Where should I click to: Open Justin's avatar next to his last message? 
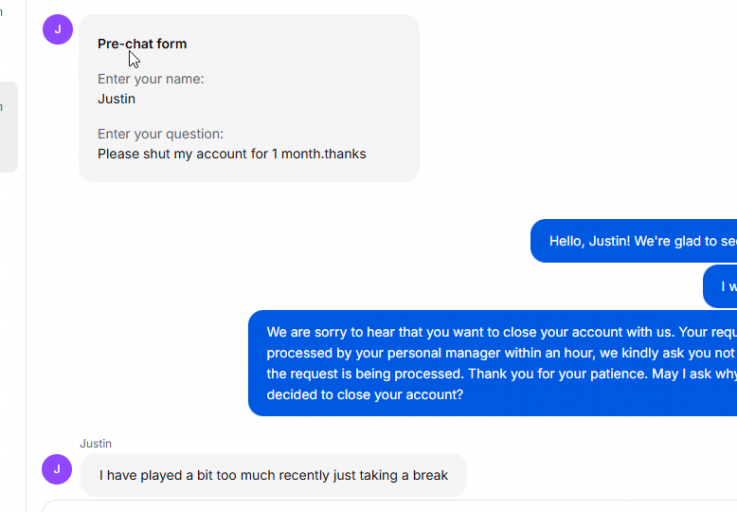coord(57,469)
